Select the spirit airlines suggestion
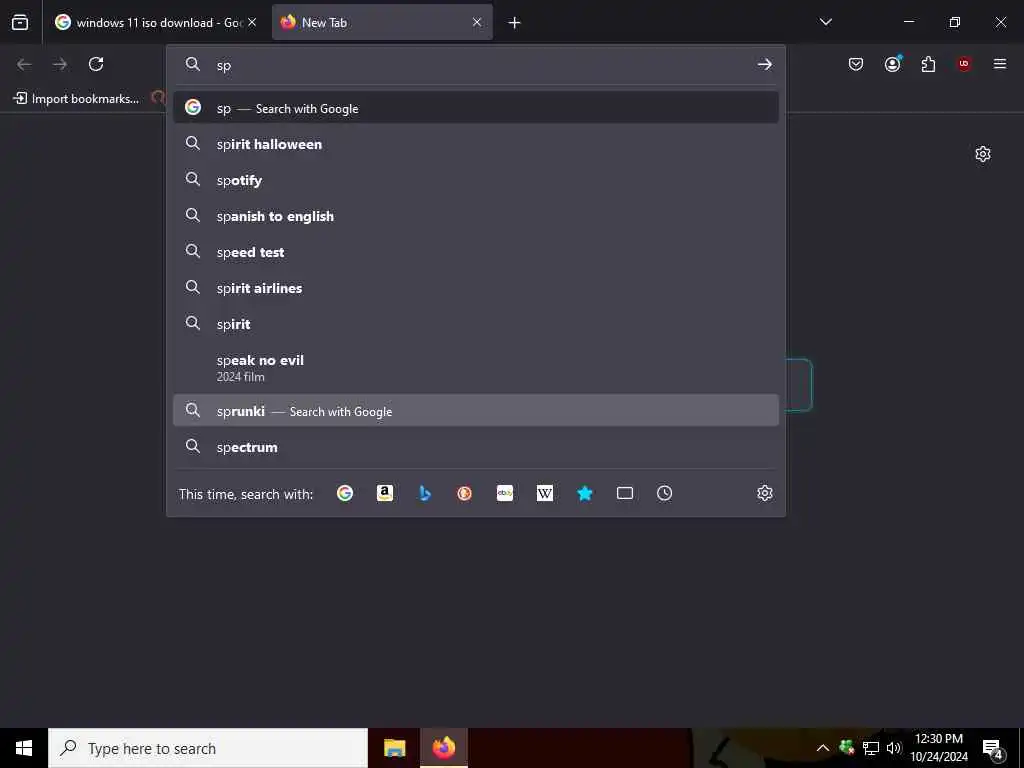This screenshot has width=1024, height=768. point(476,288)
